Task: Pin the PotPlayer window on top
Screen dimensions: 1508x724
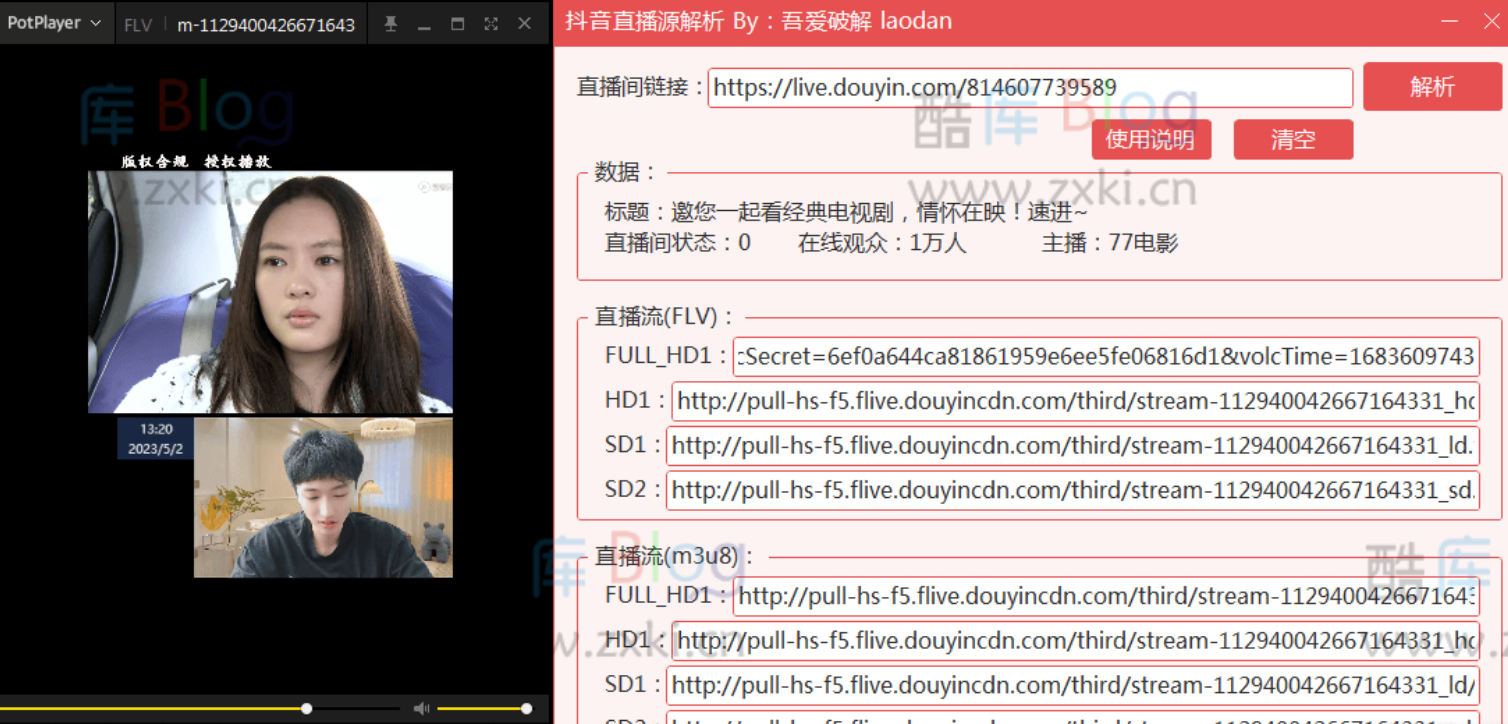Action: click(391, 24)
